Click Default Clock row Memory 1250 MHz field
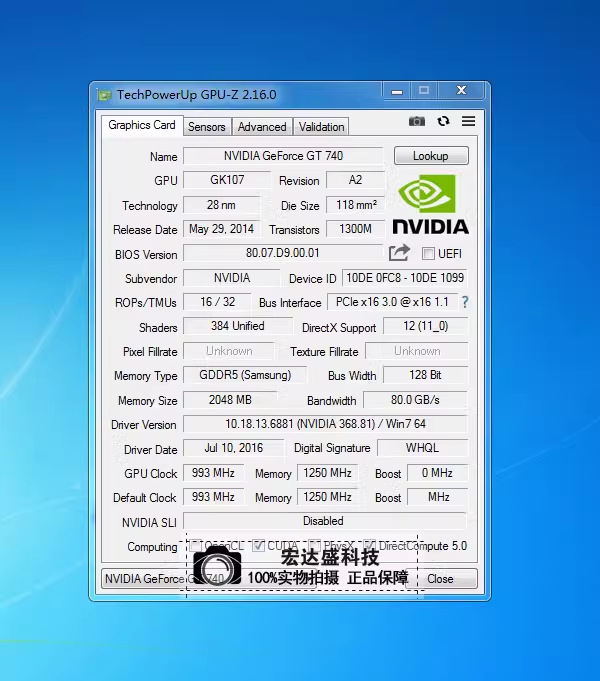 [328, 496]
